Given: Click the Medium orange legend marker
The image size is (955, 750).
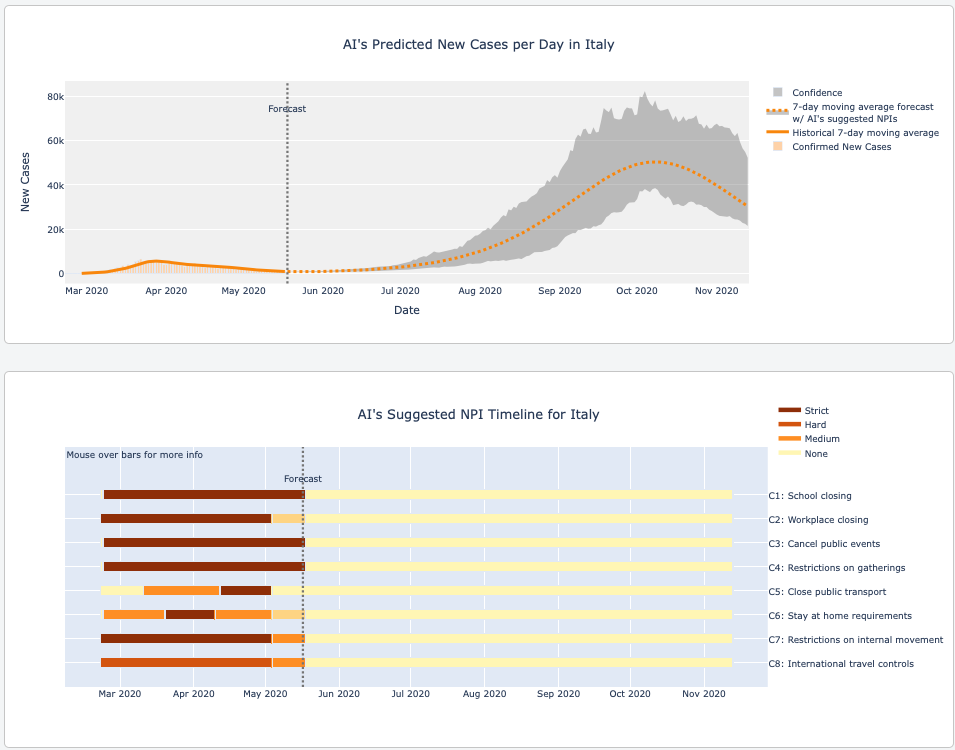Looking at the screenshot, I should tap(789, 439).
